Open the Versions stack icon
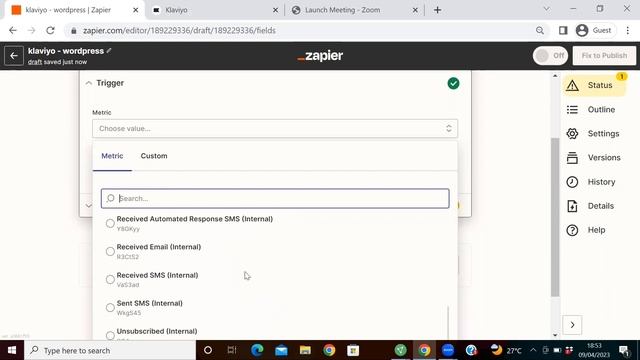This screenshot has width=640, height=360. [572, 158]
